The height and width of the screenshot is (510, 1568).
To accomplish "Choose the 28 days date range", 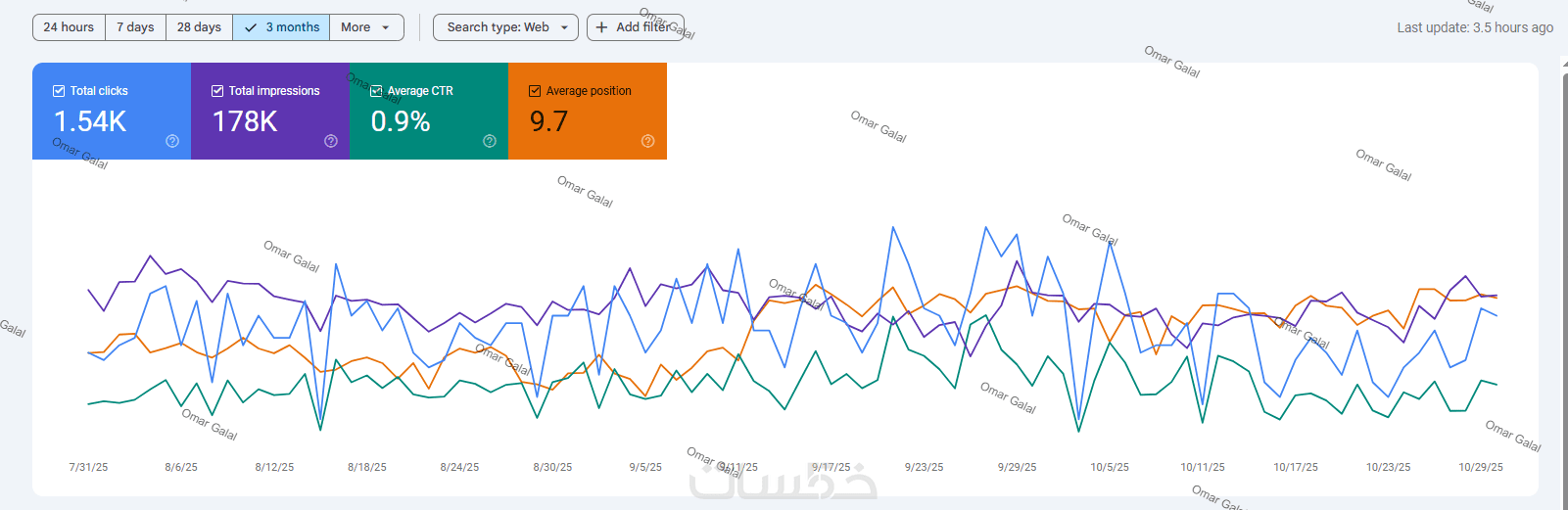I will (x=199, y=27).
